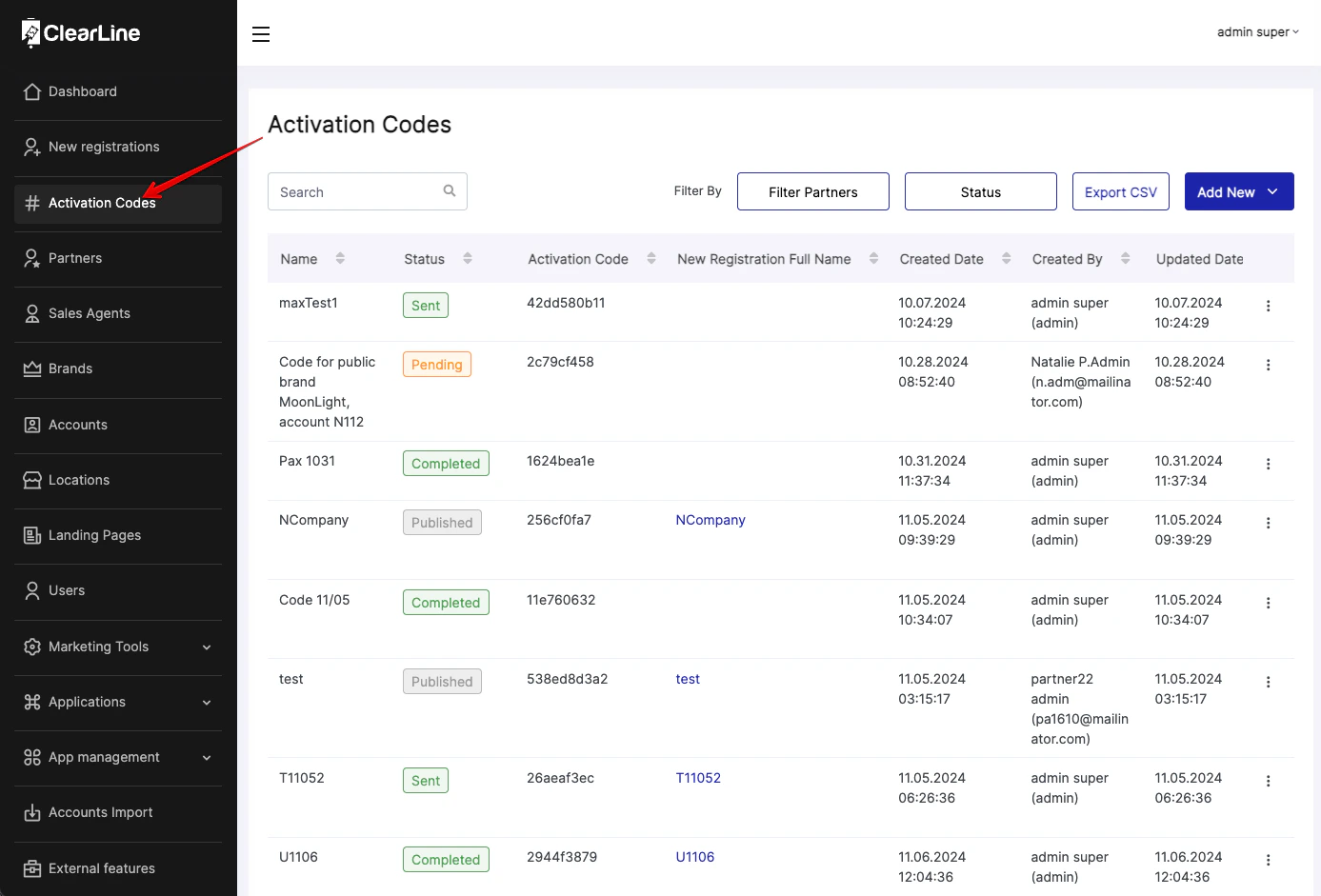This screenshot has width=1321, height=896.
Task: Open the T11052 registration link
Action: tap(698, 778)
